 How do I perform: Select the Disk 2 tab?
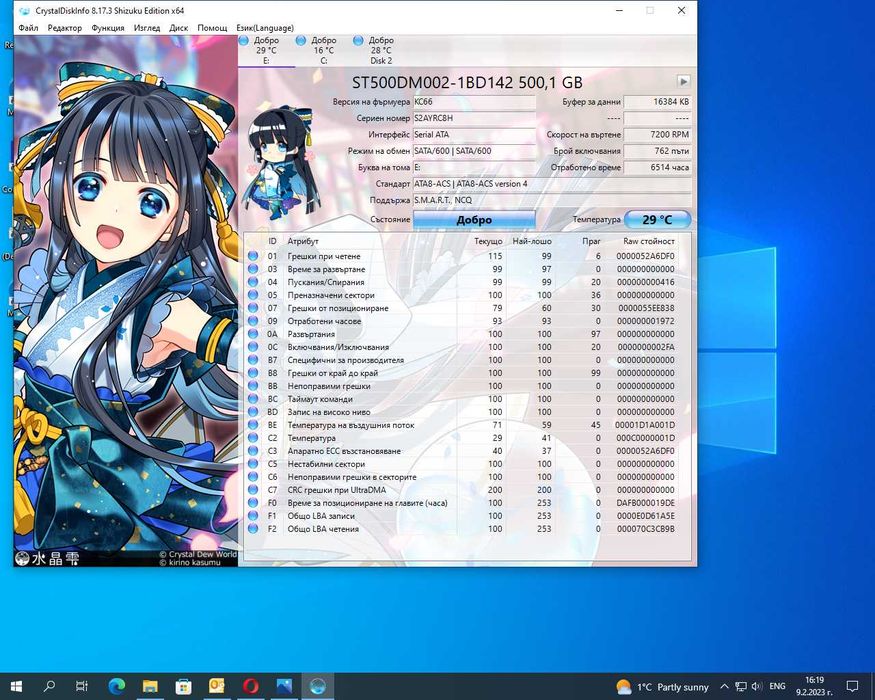[381, 50]
